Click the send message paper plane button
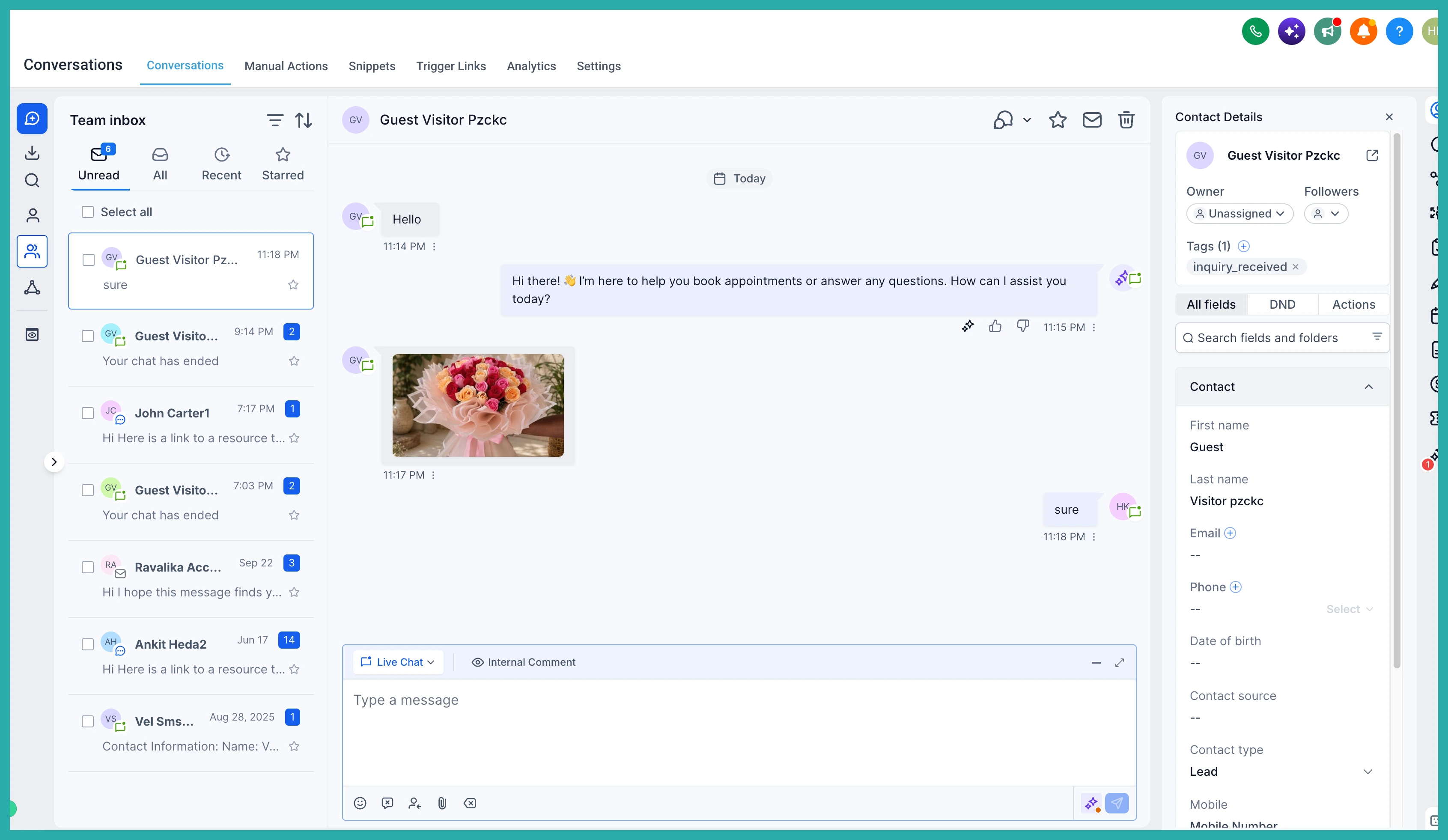The height and width of the screenshot is (840, 1448). (1117, 803)
